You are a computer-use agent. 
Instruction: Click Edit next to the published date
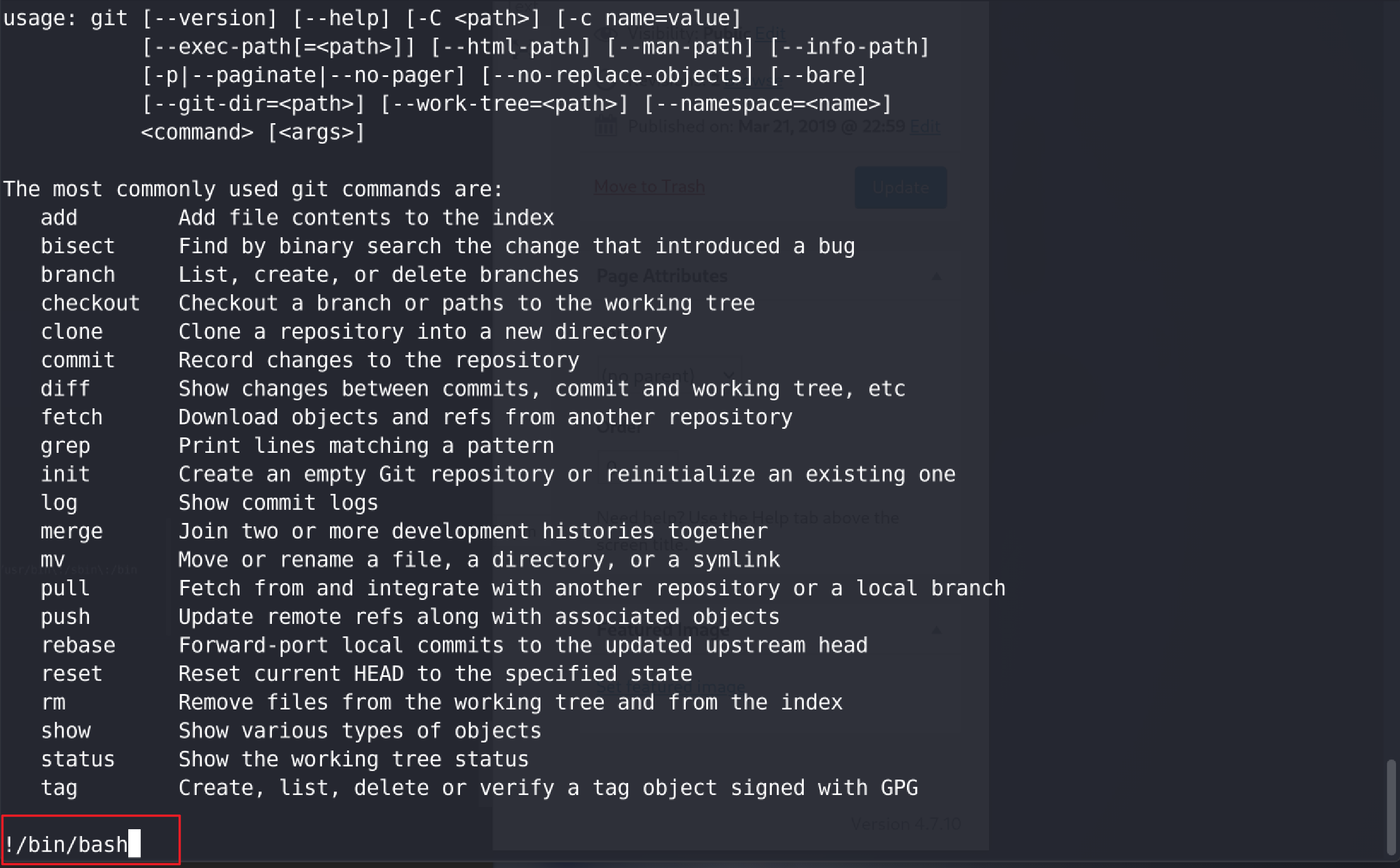click(x=925, y=126)
